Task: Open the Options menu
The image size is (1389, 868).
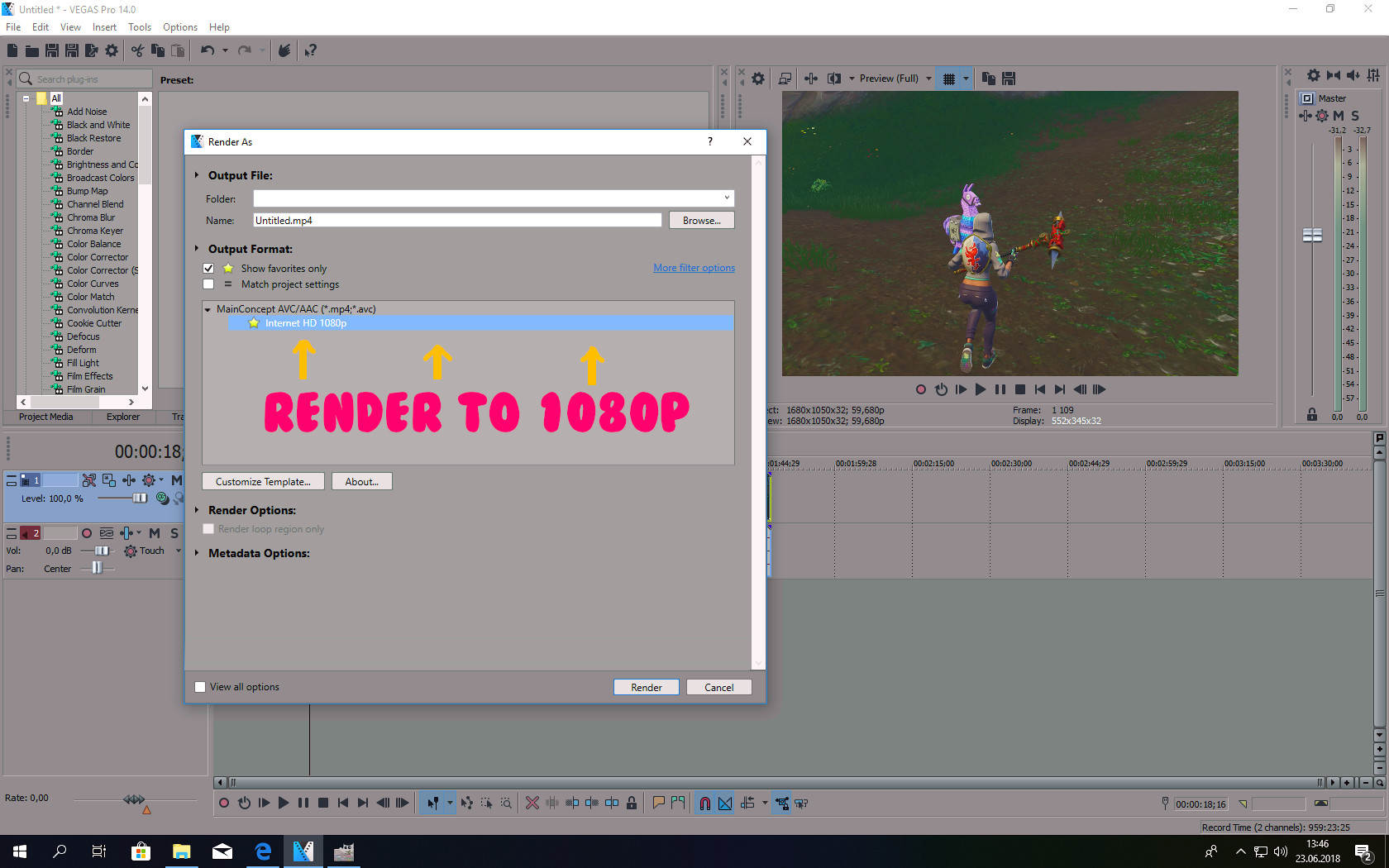Action: [180, 27]
